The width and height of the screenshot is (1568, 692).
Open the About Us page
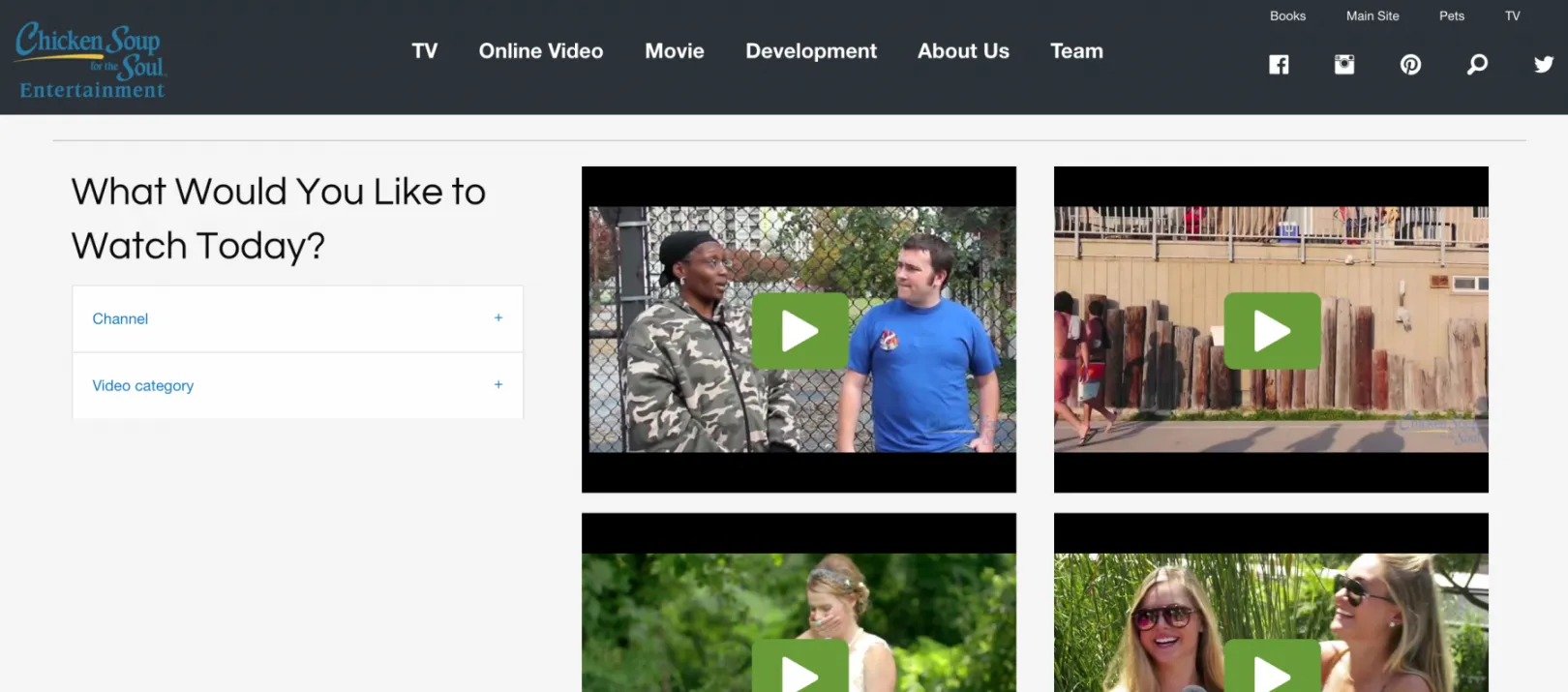click(963, 51)
